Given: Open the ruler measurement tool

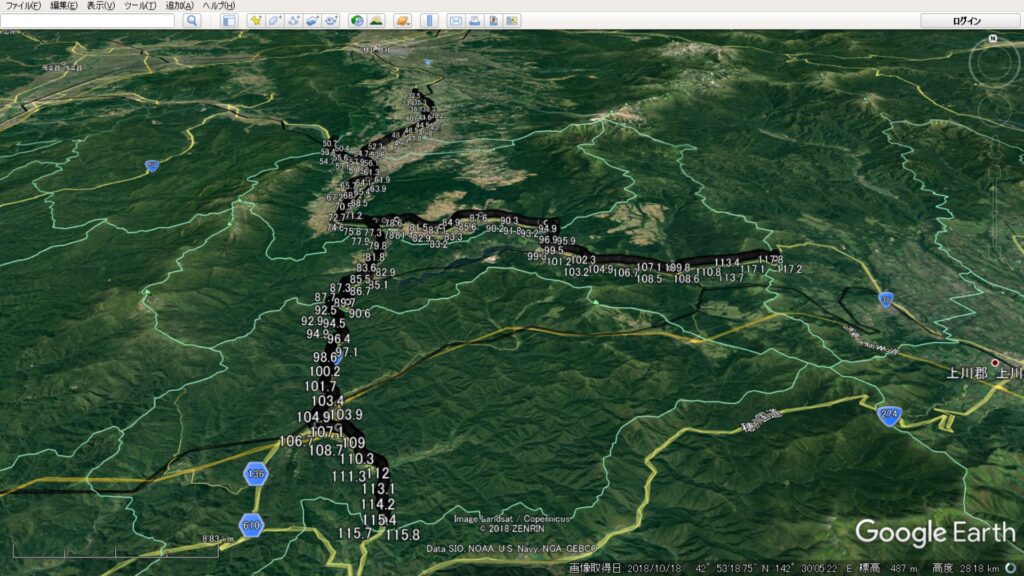Looking at the screenshot, I should [x=429, y=20].
